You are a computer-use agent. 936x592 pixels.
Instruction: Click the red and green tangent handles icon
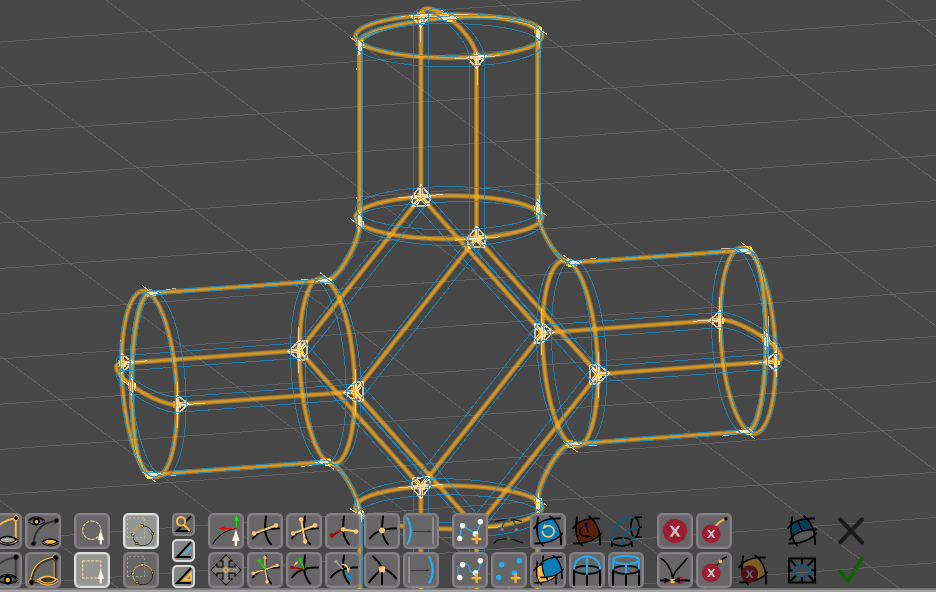coord(304,570)
